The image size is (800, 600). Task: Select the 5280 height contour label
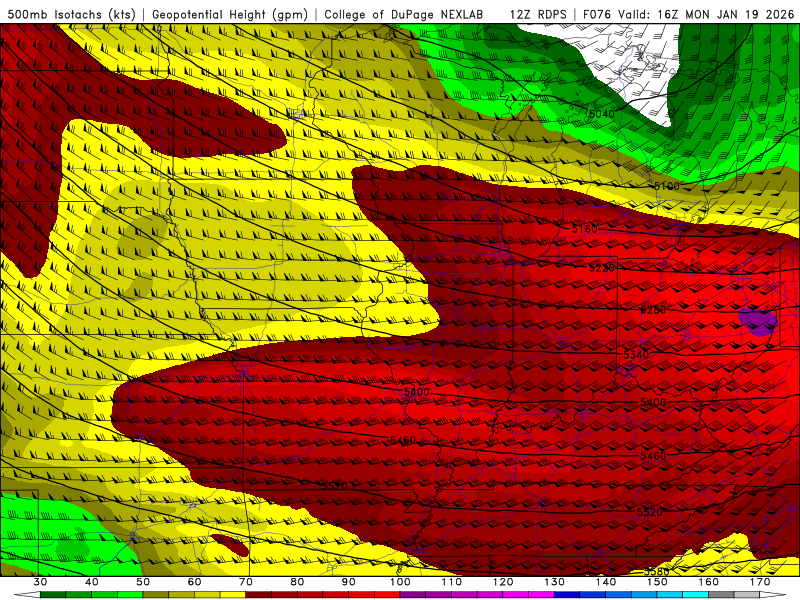pos(653,310)
